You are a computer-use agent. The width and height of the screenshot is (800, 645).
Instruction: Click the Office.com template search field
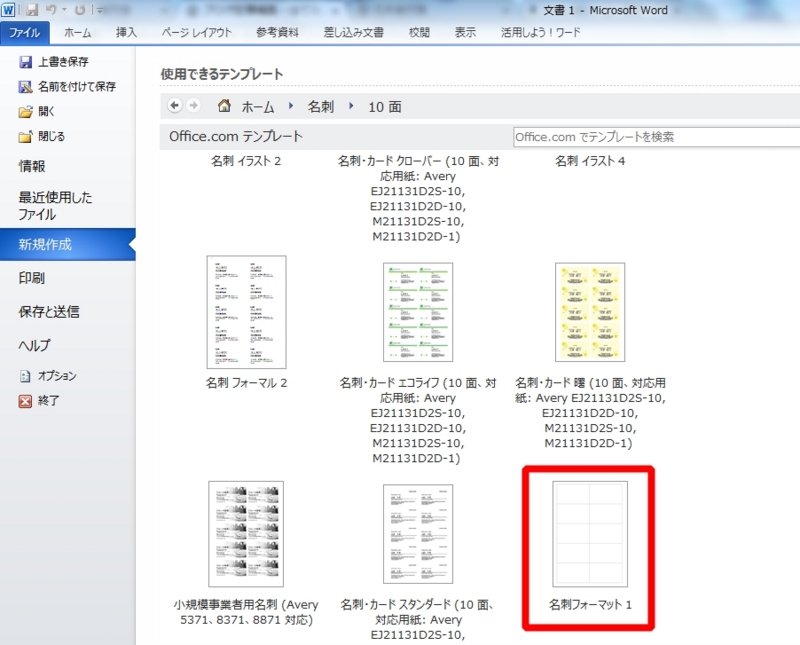click(656, 137)
